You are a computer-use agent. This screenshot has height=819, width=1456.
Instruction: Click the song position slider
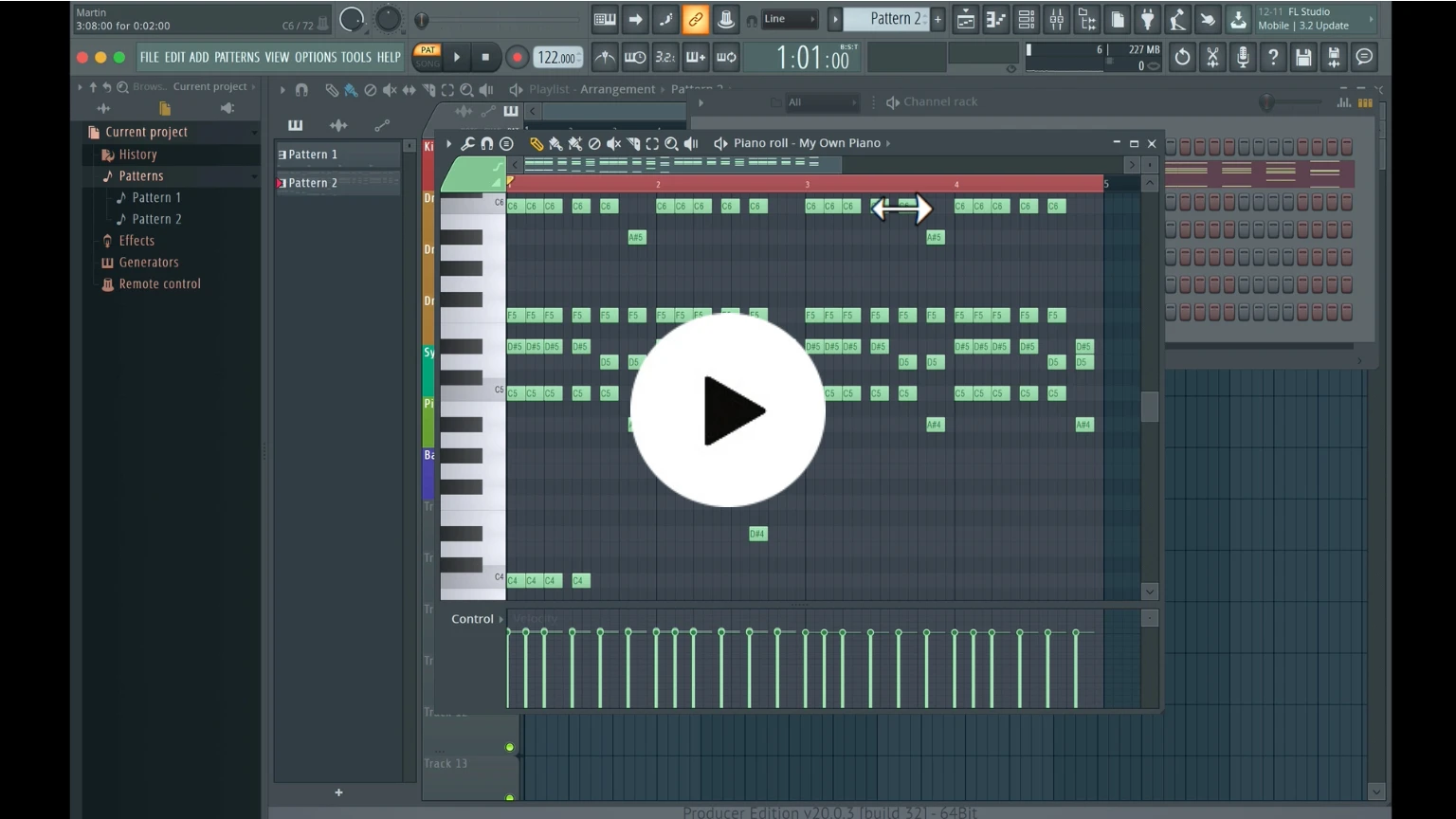tap(499, 20)
